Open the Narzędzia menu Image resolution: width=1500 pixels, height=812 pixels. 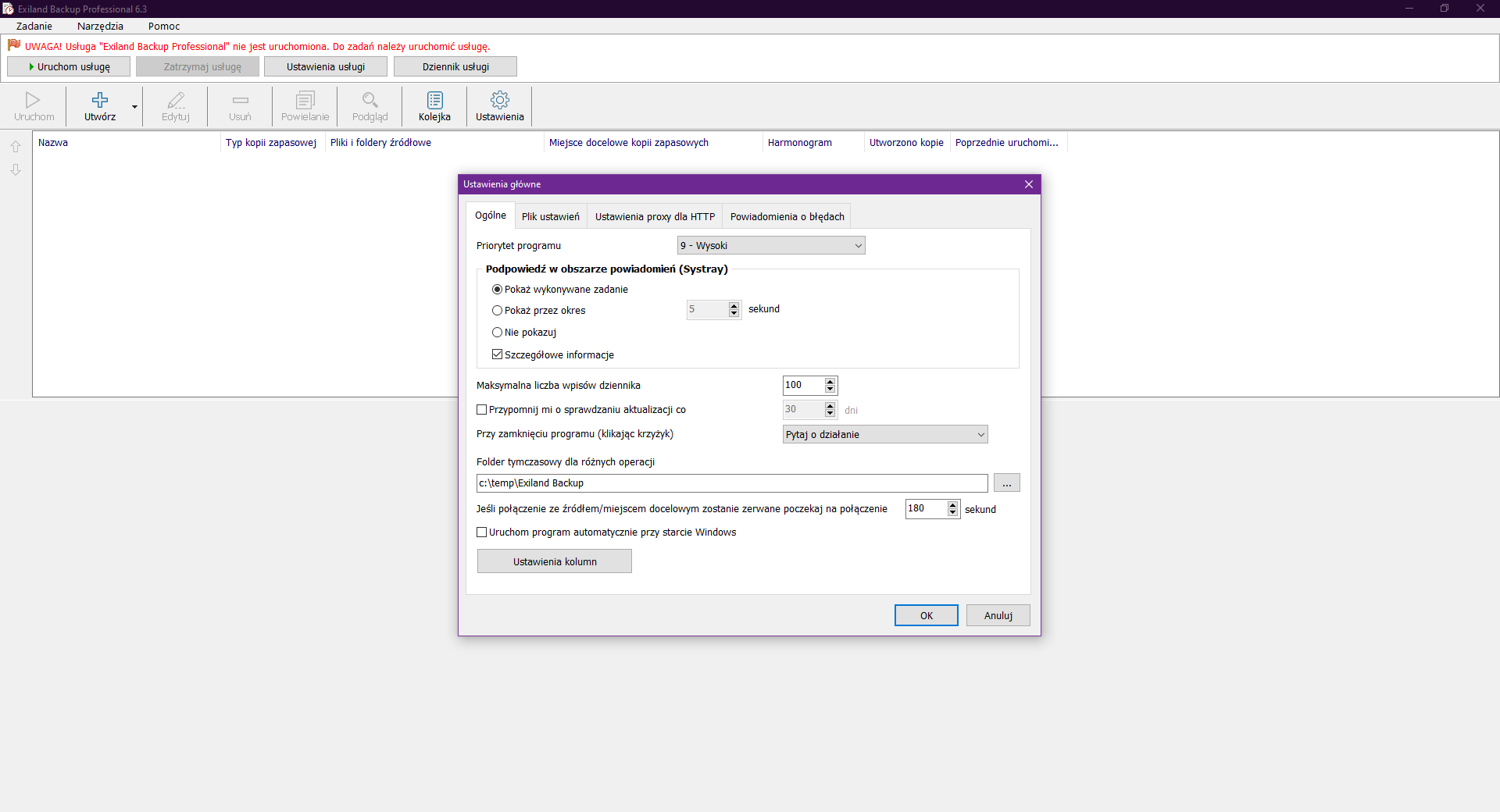[x=100, y=26]
